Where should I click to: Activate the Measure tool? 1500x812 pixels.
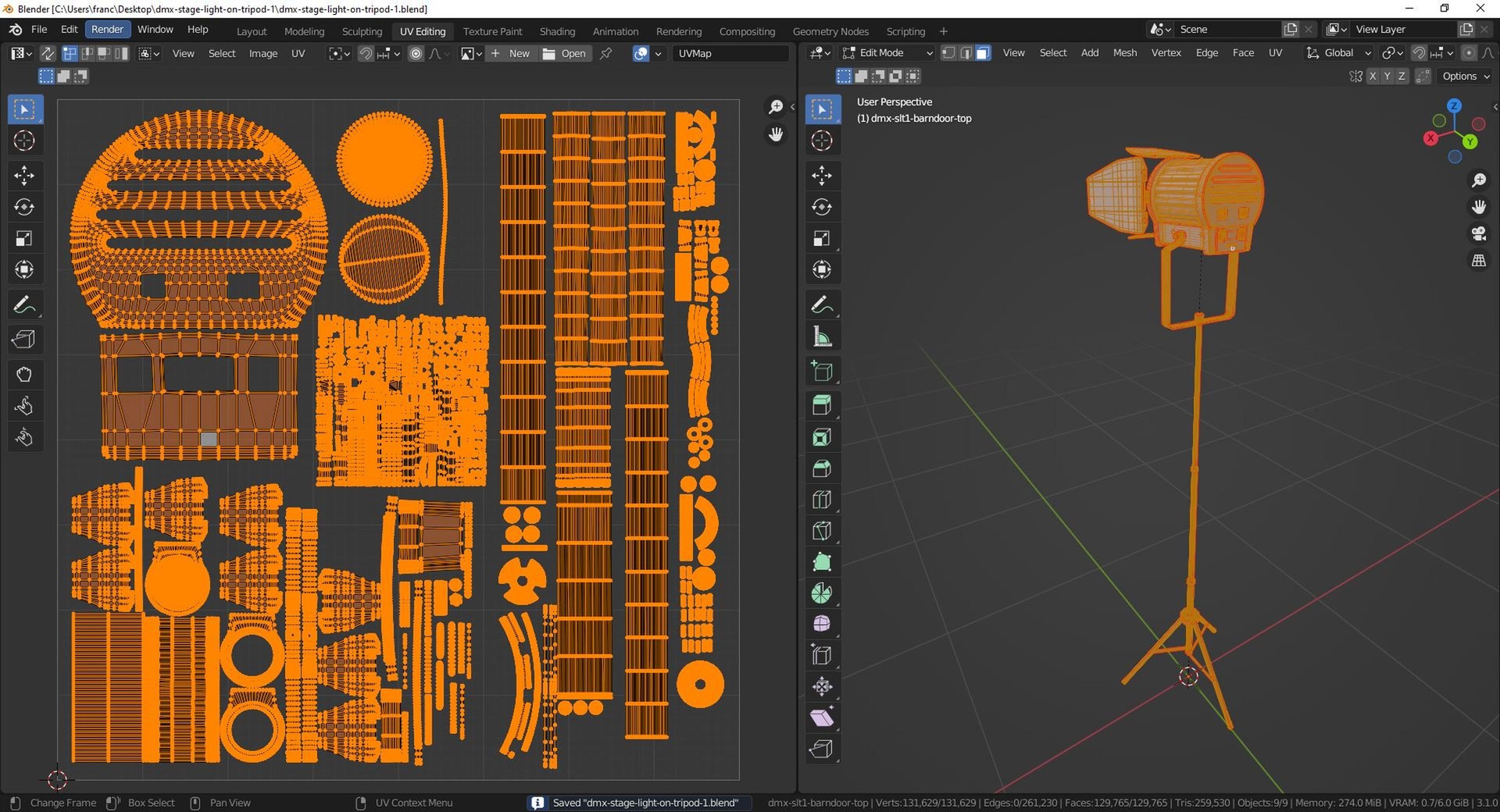[x=821, y=337]
